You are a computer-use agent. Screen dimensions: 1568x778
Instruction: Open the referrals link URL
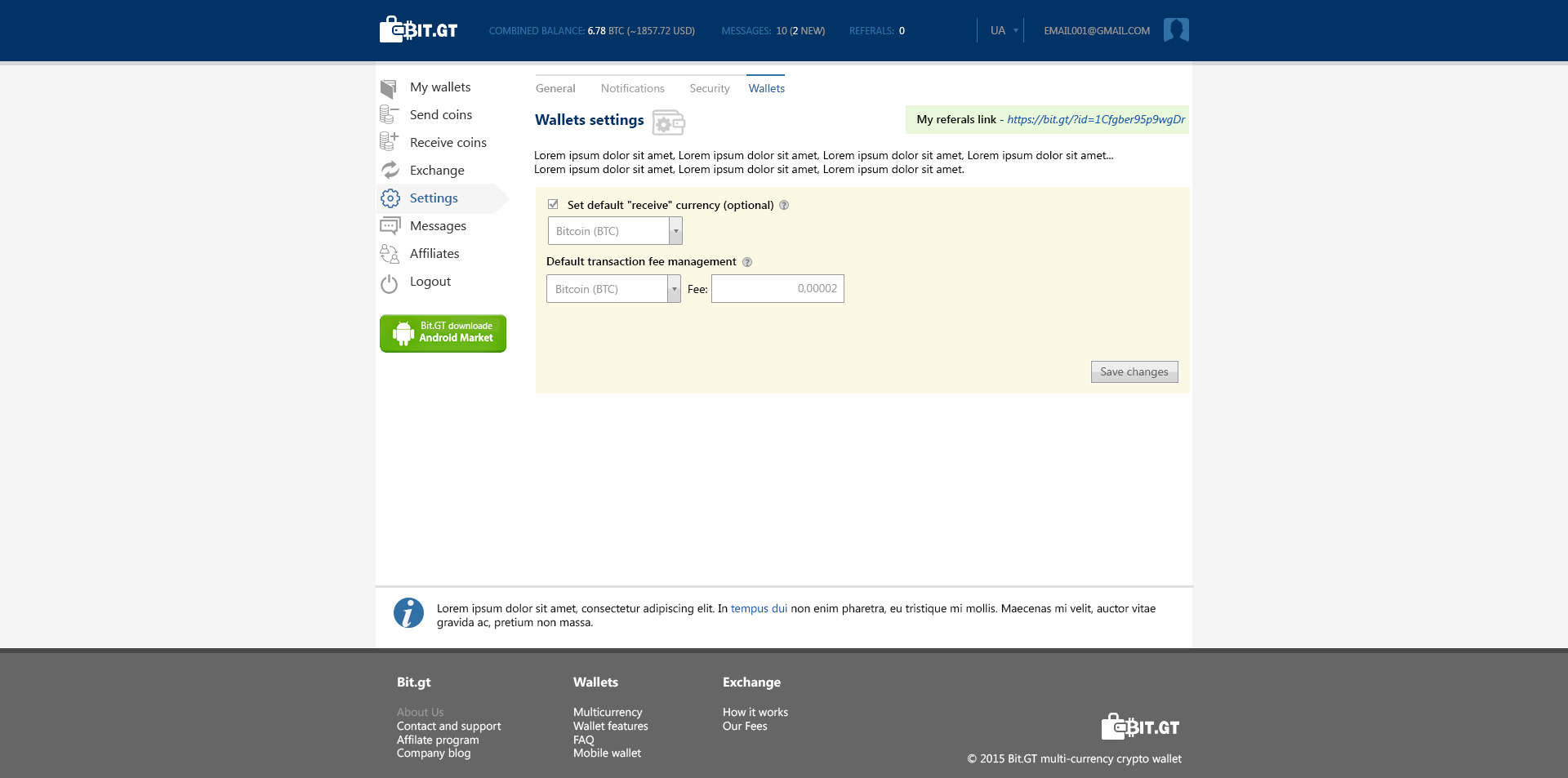click(1095, 119)
